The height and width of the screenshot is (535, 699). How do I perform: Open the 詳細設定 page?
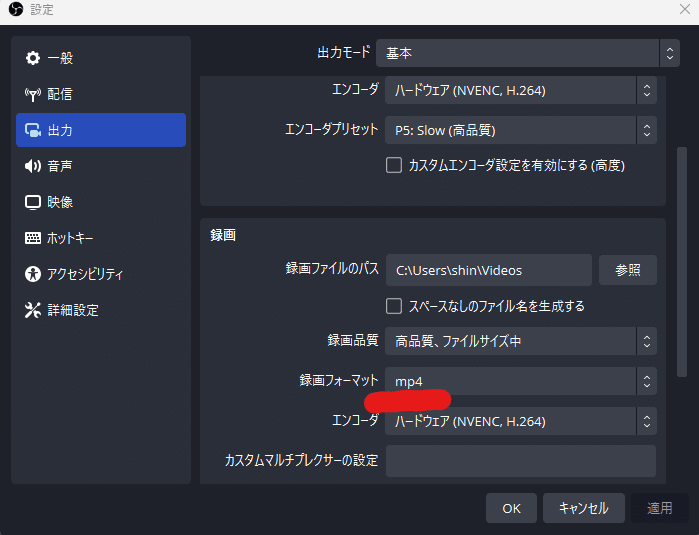tap(101, 310)
